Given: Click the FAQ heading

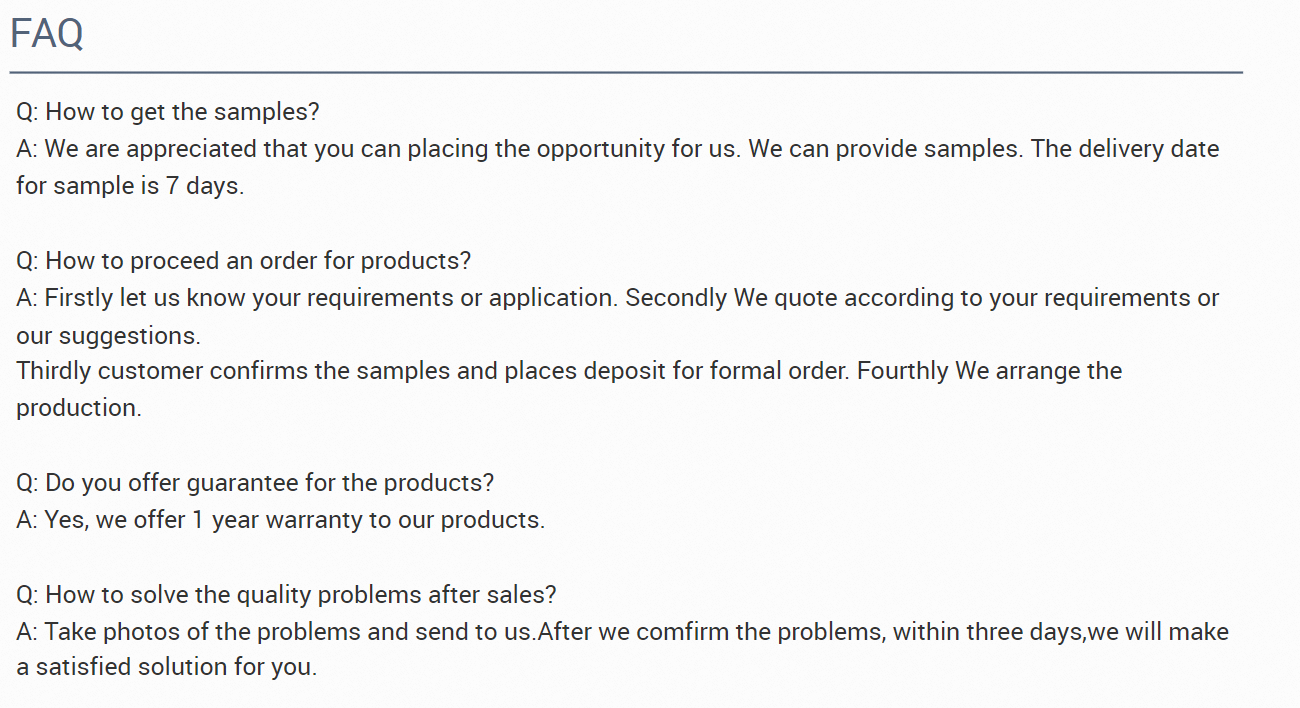Looking at the screenshot, I should pyautogui.click(x=47, y=34).
